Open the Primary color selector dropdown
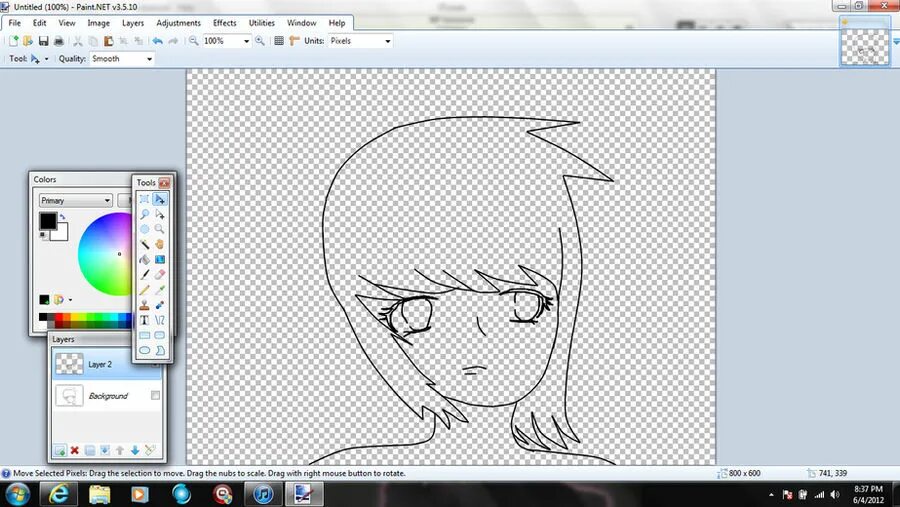This screenshot has width=900, height=507. (x=75, y=200)
